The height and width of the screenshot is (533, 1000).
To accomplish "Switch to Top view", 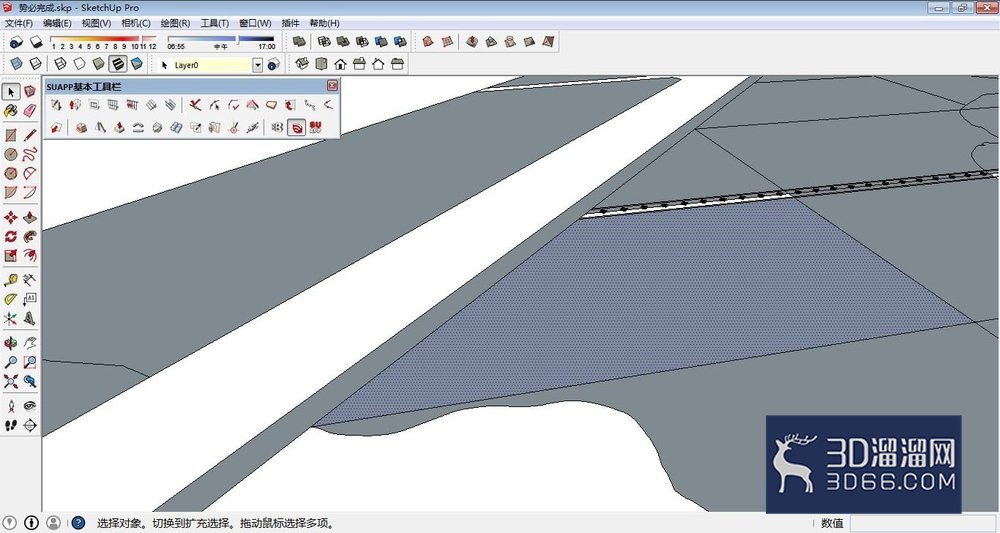I will click(321, 64).
